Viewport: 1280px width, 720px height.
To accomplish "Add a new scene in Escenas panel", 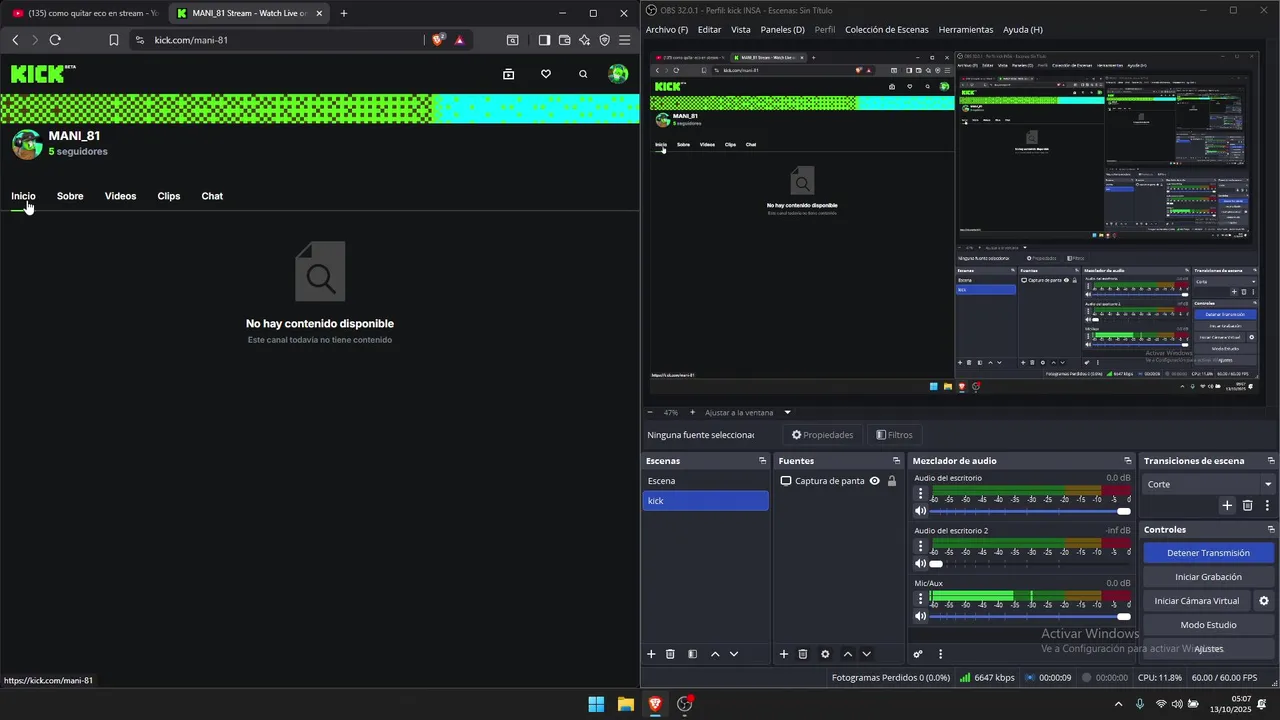I will [x=651, y=654].
